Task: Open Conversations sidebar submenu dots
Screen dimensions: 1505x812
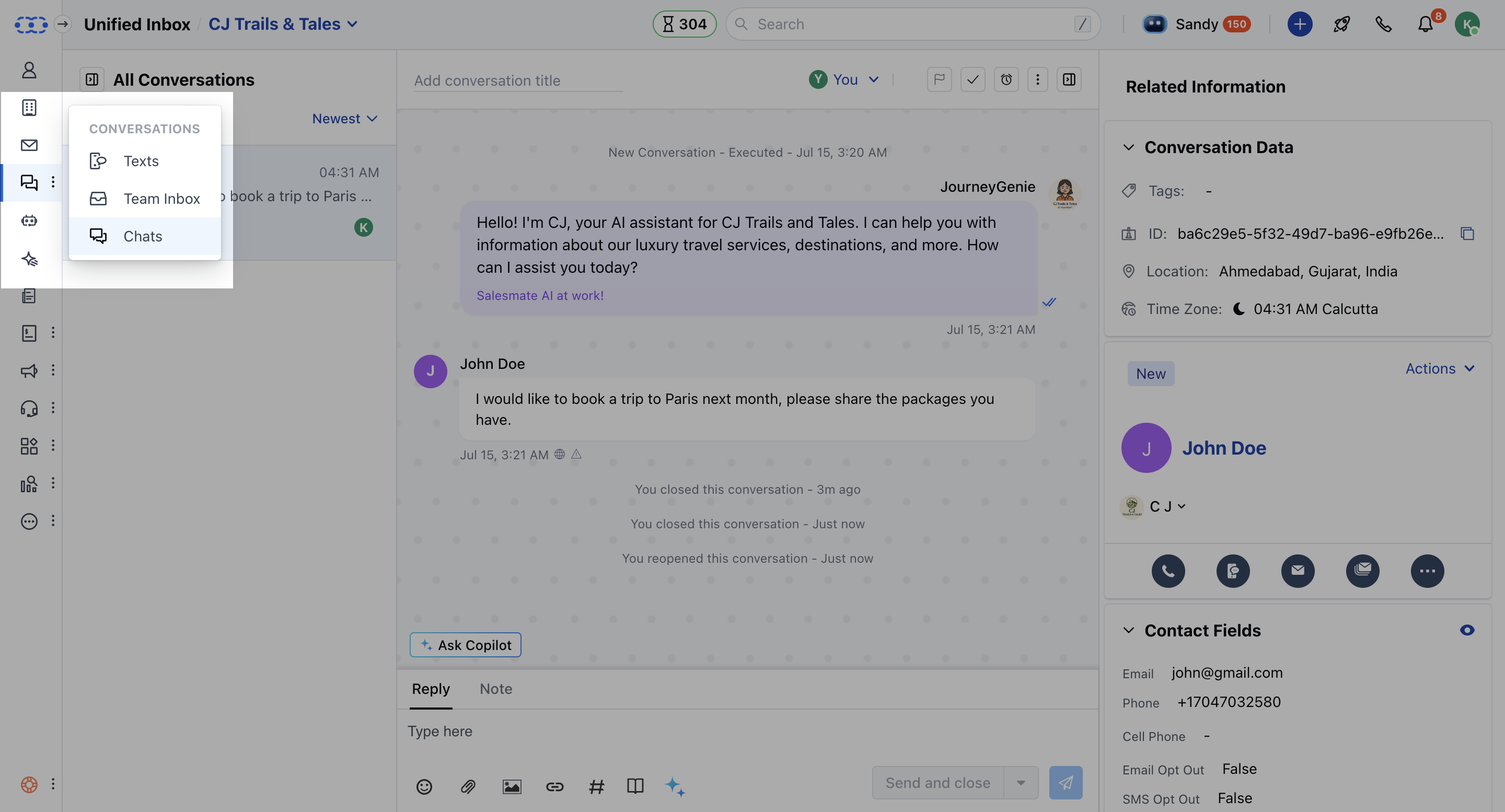Action: coord(53,182)
